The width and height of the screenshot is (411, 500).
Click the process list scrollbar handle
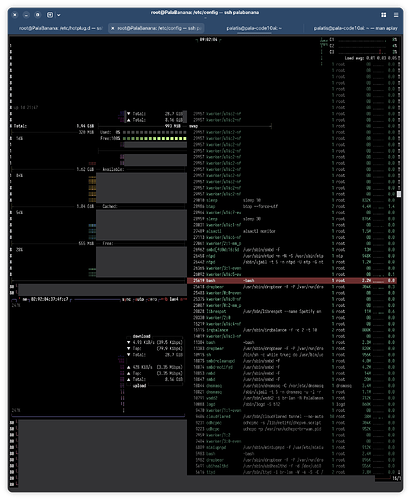click(x=399, y=194)
